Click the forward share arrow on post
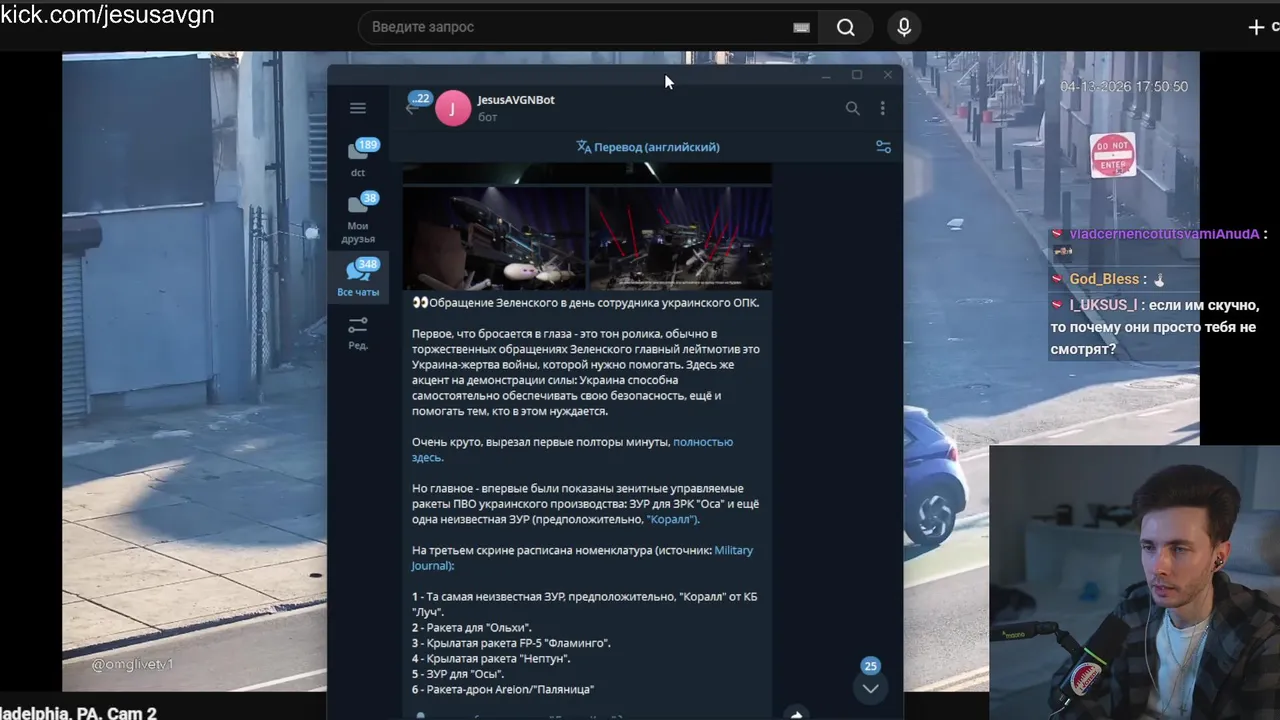The image size is (1280, 720). point(796,714)
